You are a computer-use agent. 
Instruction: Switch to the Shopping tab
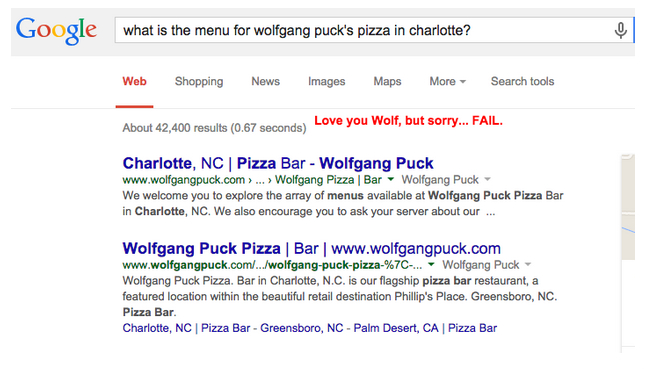coord(199,81)
